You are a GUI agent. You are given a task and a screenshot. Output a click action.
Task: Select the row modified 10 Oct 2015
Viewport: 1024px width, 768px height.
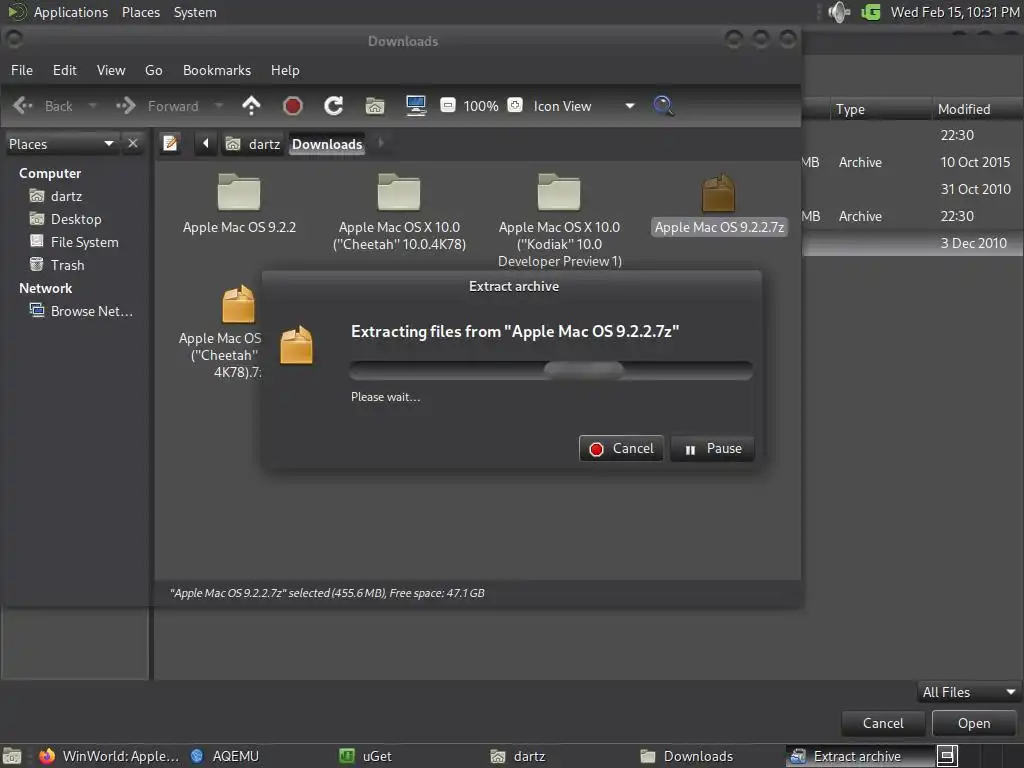(913, 162)
